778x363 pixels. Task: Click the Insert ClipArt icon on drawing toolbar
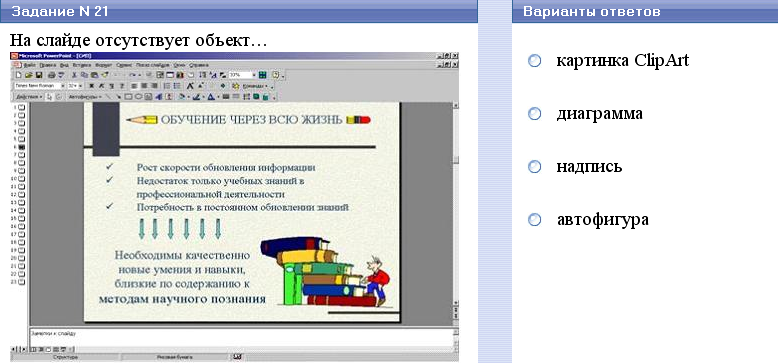point(169,97)
